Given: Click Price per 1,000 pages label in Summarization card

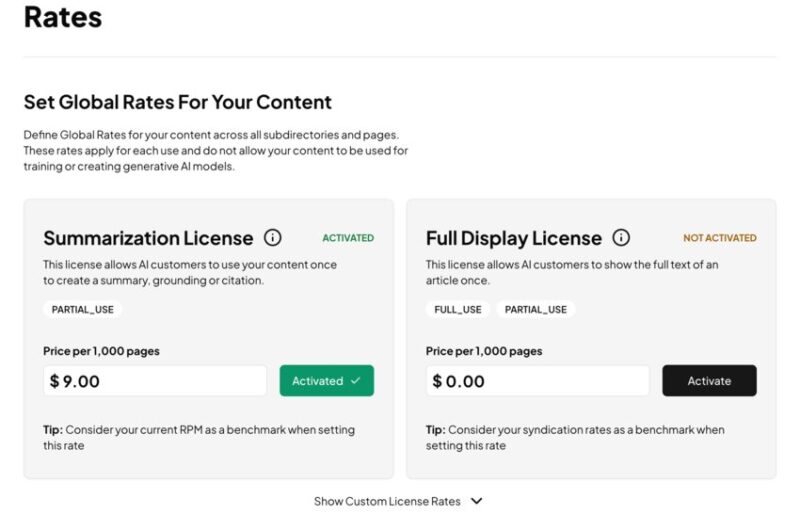Looking at the screenshot, I should (x=101, y=351).
